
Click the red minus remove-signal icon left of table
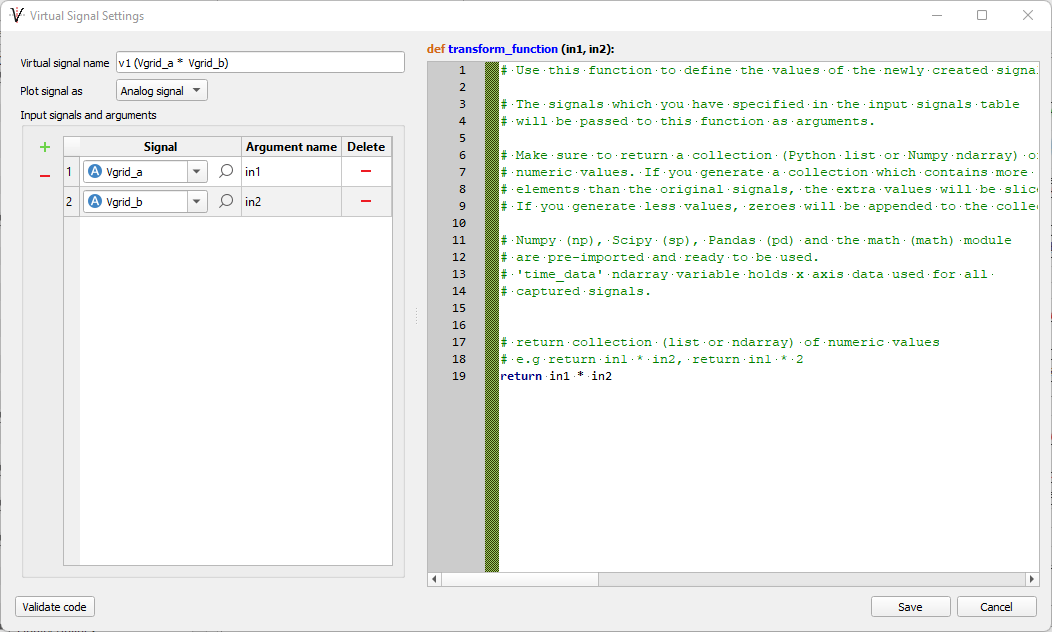pyautogui.click(x=44, y=176)
